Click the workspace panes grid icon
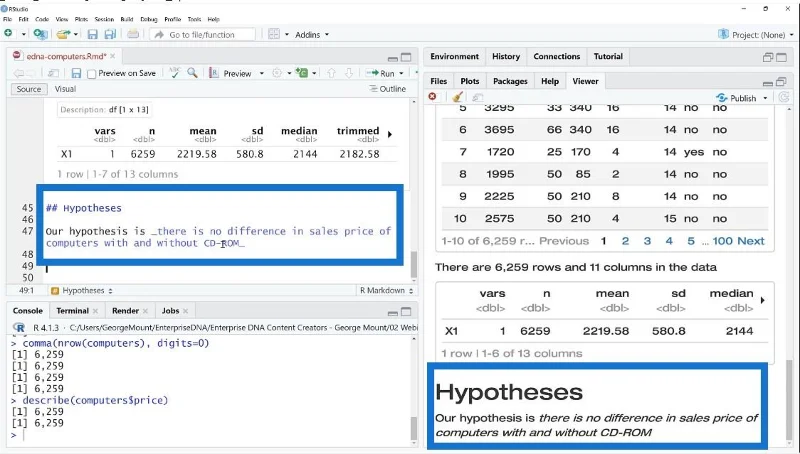The width and height of the screenshot is (800, 454). [274, 34]
